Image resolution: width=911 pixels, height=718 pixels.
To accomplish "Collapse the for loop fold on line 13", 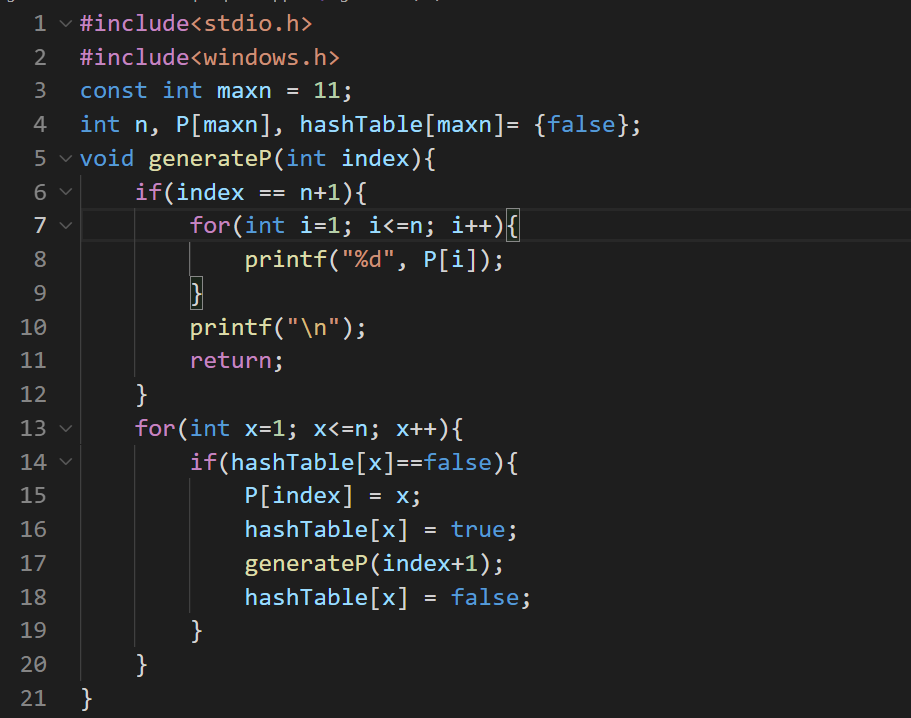I will (66, 429).
